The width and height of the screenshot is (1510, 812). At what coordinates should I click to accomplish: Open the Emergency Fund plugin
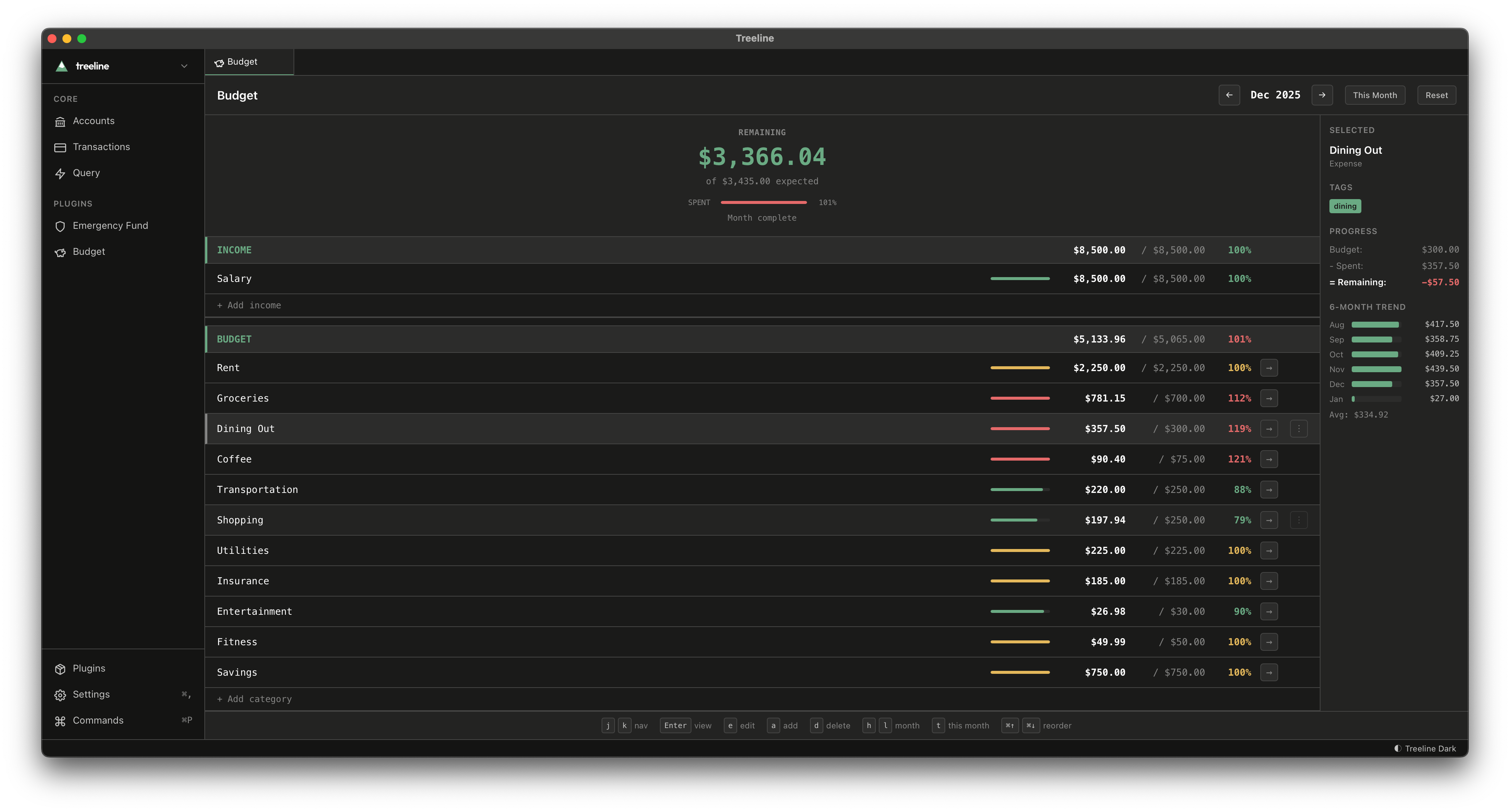[x=110, y=225]
